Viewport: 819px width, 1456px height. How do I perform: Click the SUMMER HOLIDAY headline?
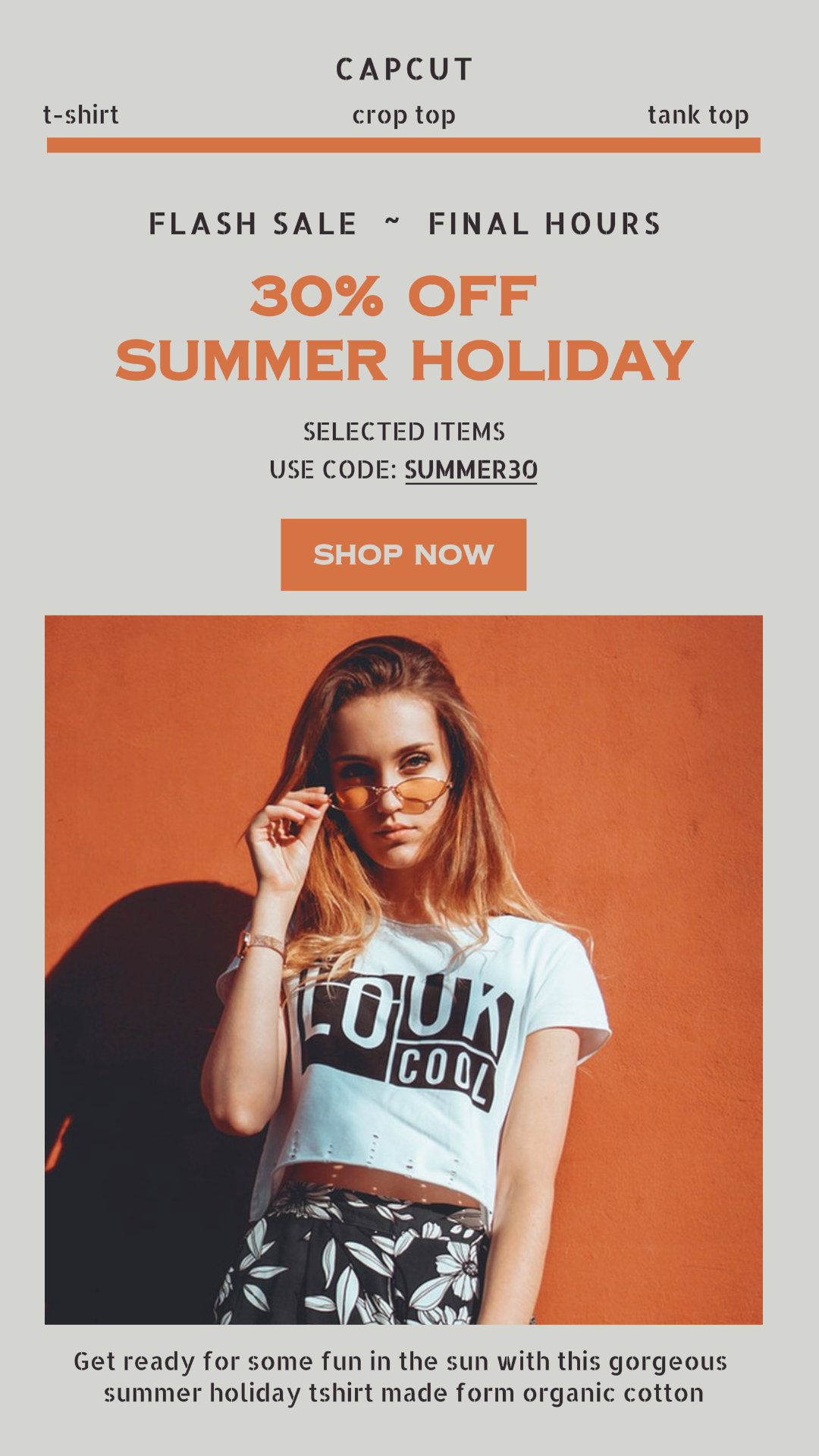pos(404,360)
